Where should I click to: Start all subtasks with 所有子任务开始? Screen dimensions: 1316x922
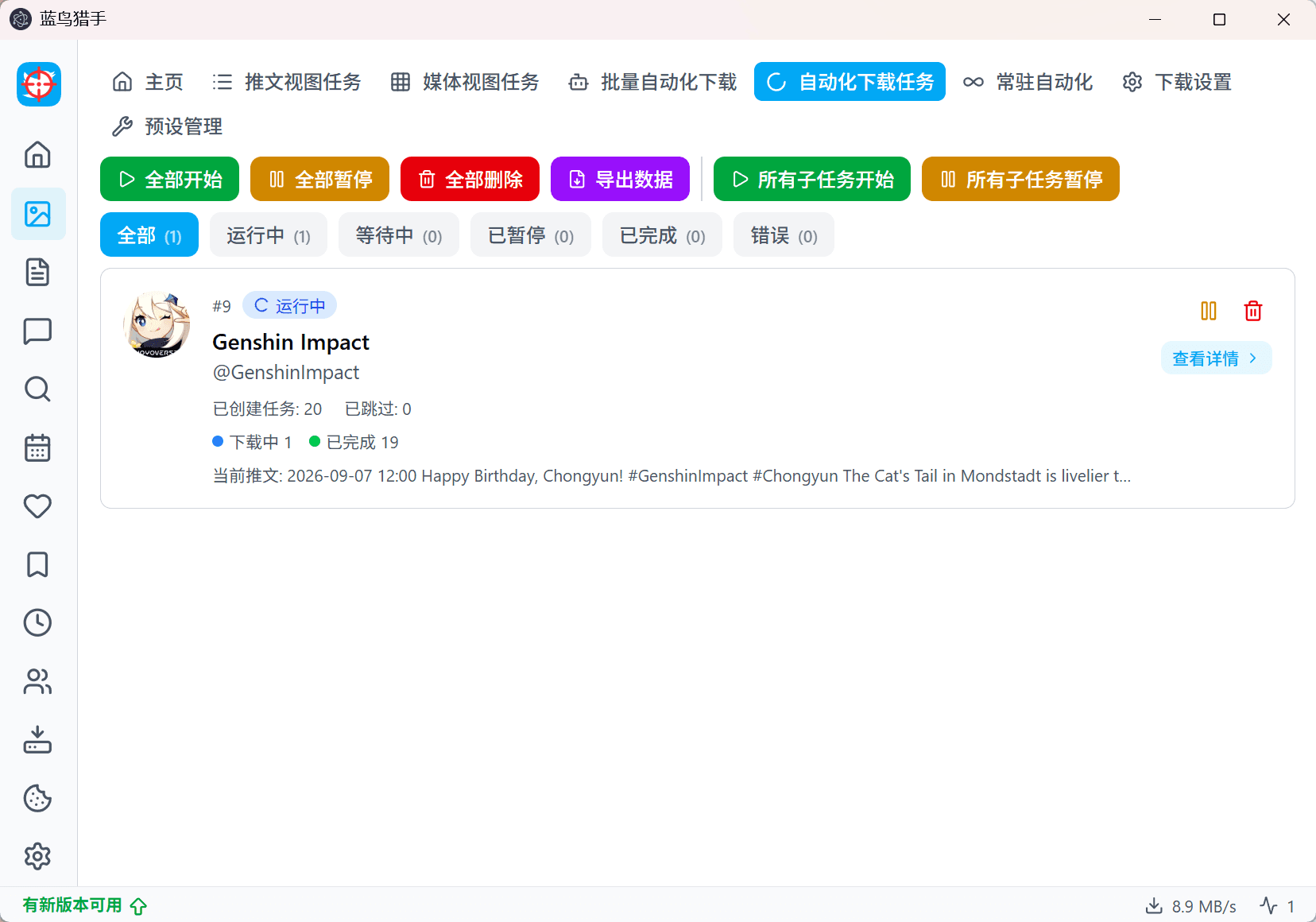tap(812, 179)
